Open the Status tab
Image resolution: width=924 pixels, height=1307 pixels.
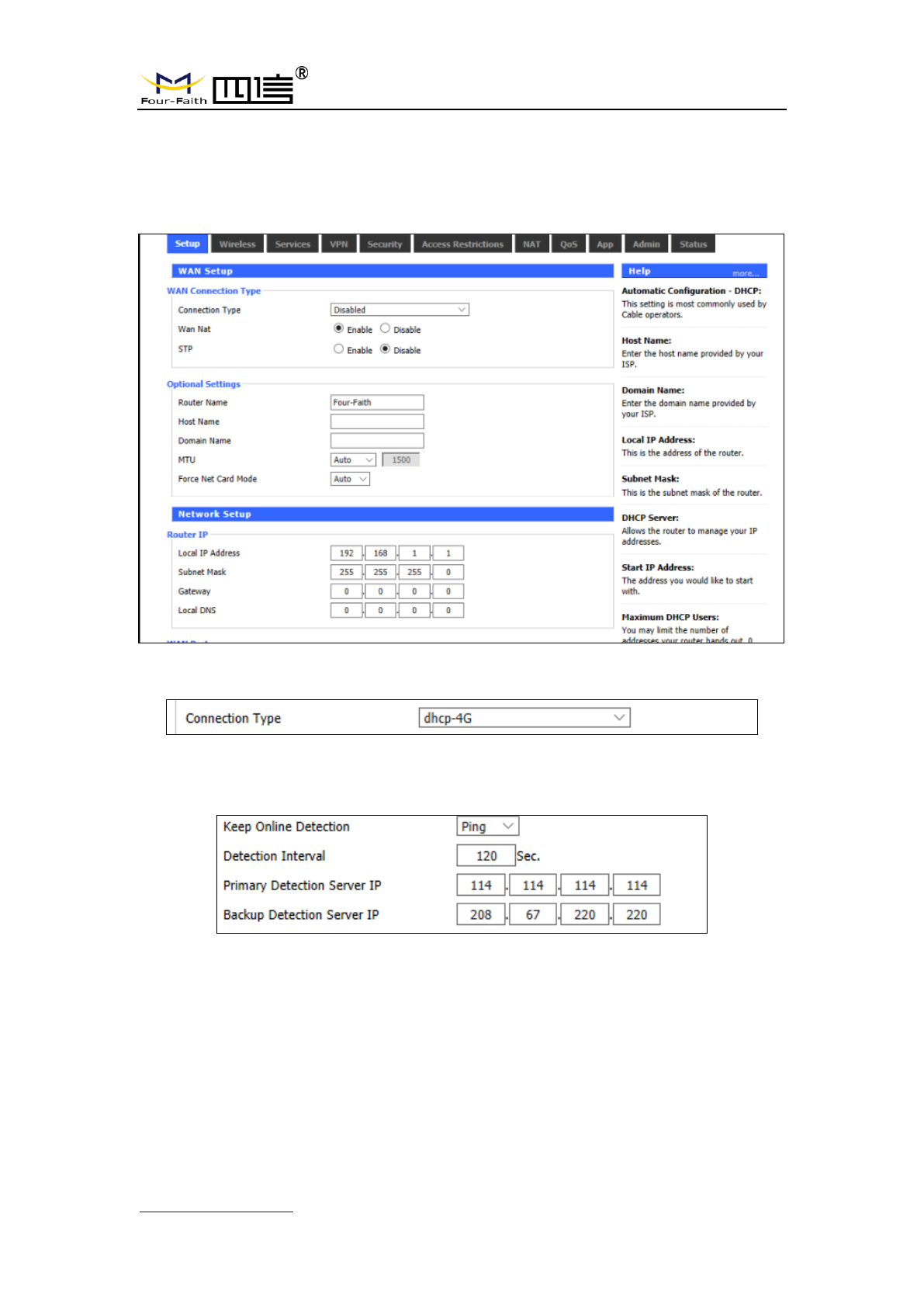[x=694, y=244]
